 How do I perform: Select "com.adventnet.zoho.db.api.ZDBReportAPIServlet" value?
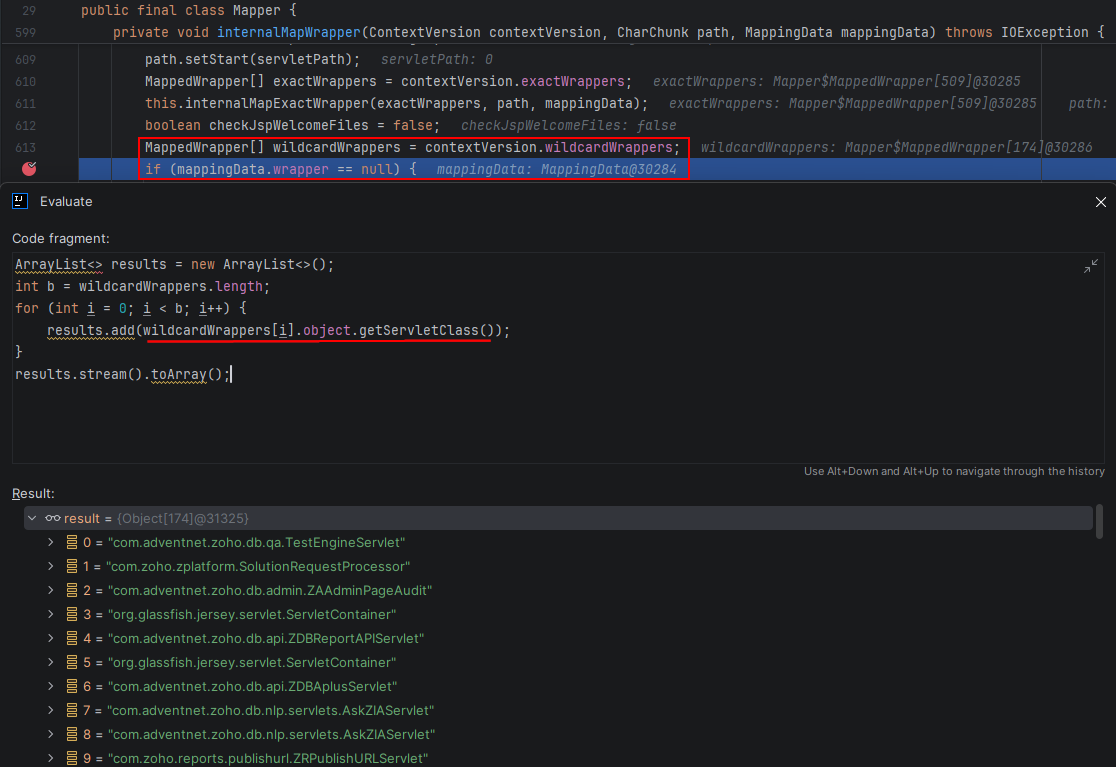click(x=265, y=638)
